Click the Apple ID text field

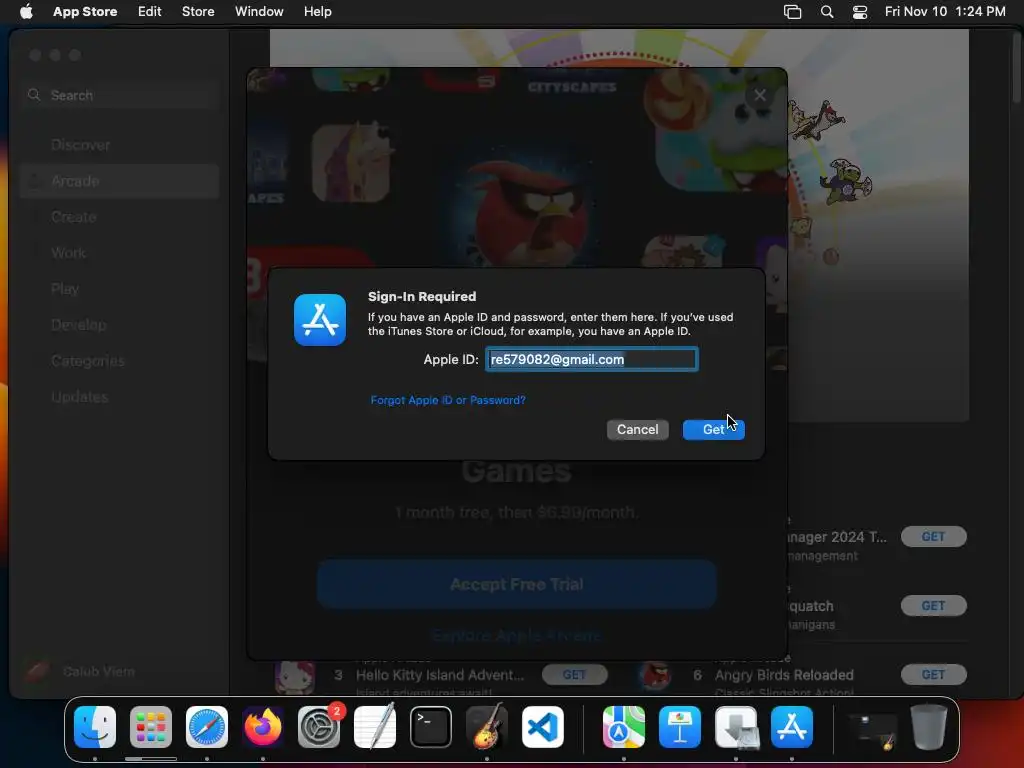(592, 360)
